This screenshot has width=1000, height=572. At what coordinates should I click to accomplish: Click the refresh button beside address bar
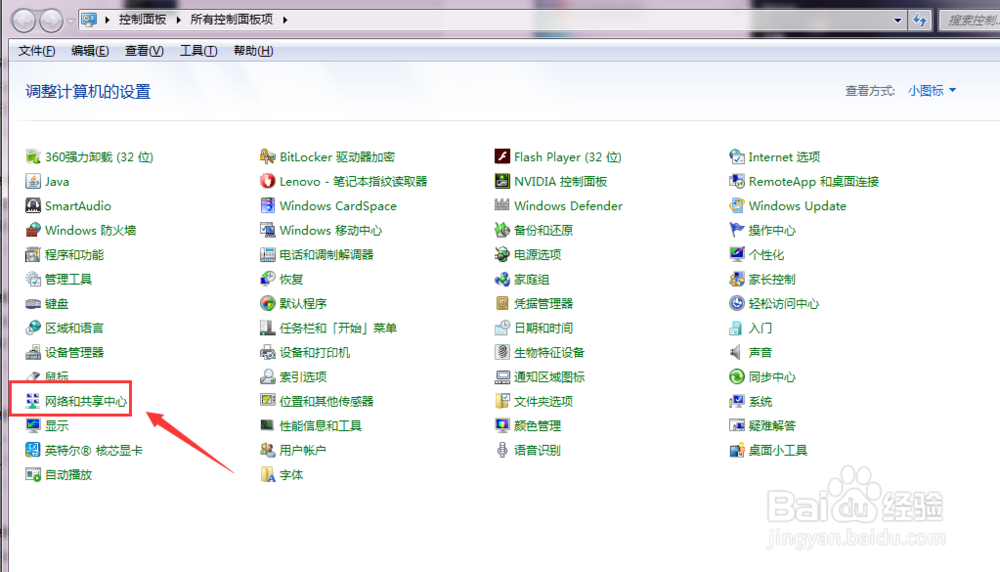coord(920,20)
